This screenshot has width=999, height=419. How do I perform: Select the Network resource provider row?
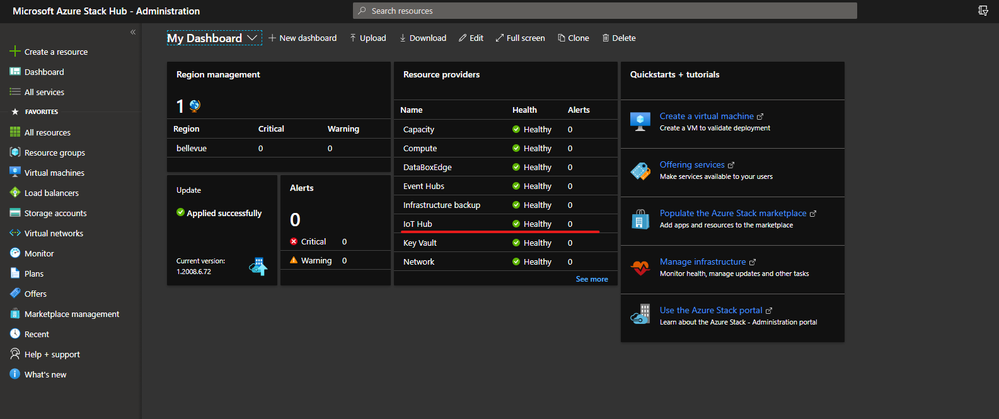[x=506, y=262]
